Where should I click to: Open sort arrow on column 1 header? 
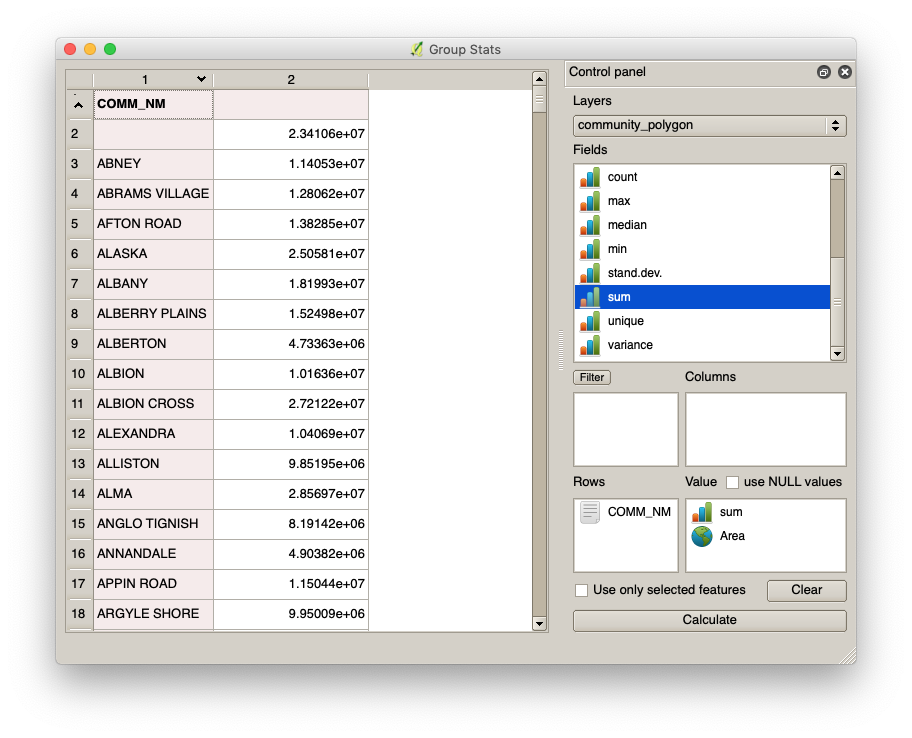coord(201,79)
